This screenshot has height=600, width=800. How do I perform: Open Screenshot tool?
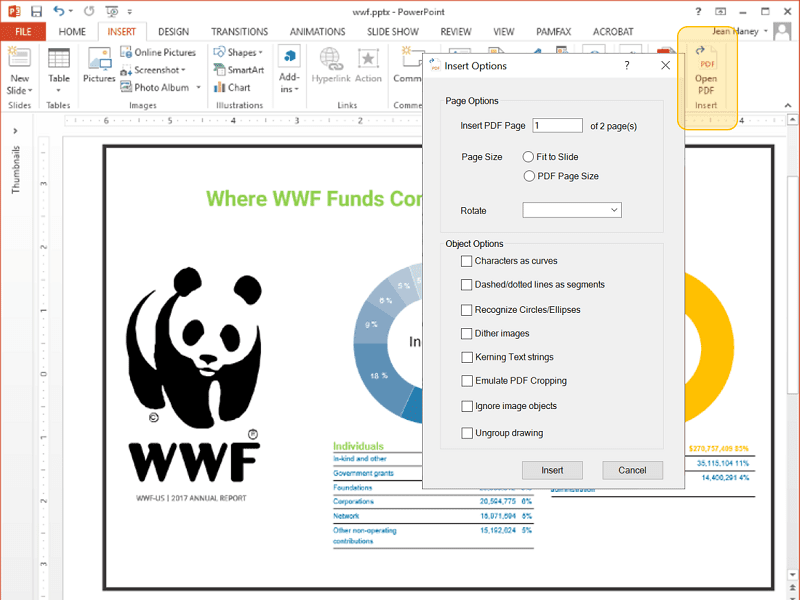(153, 70)
